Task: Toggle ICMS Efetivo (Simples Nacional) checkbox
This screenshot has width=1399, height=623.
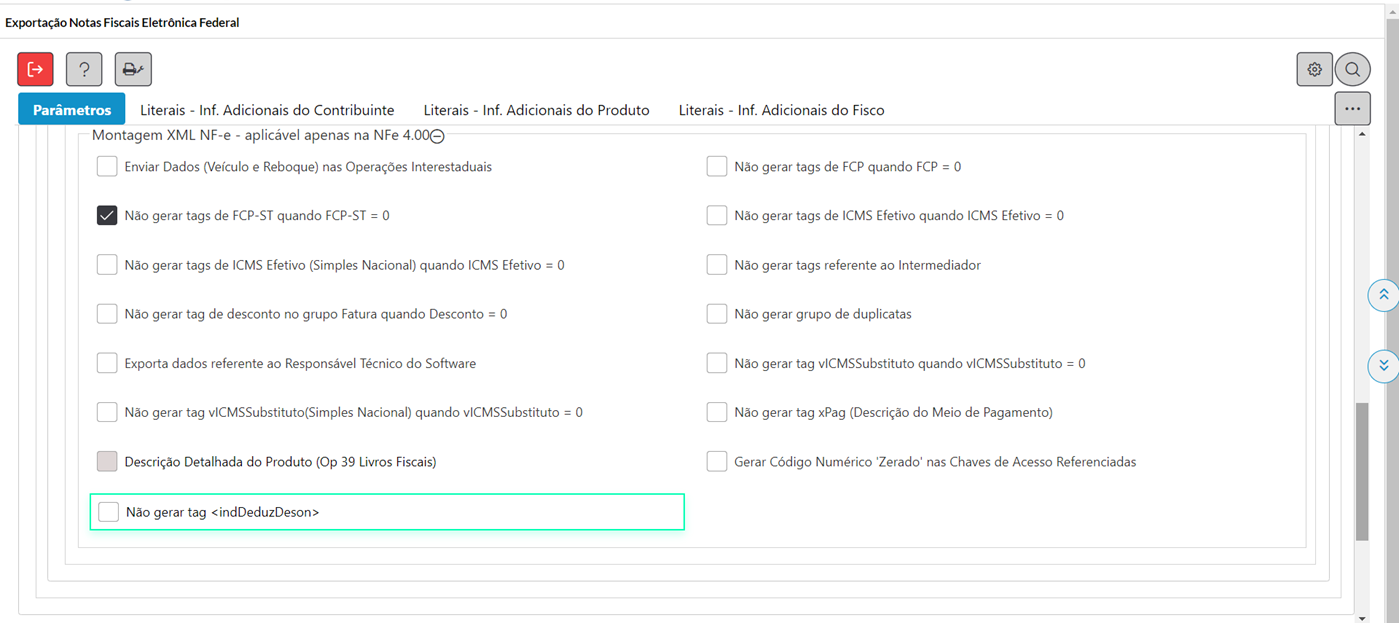Action: [107, 265]
